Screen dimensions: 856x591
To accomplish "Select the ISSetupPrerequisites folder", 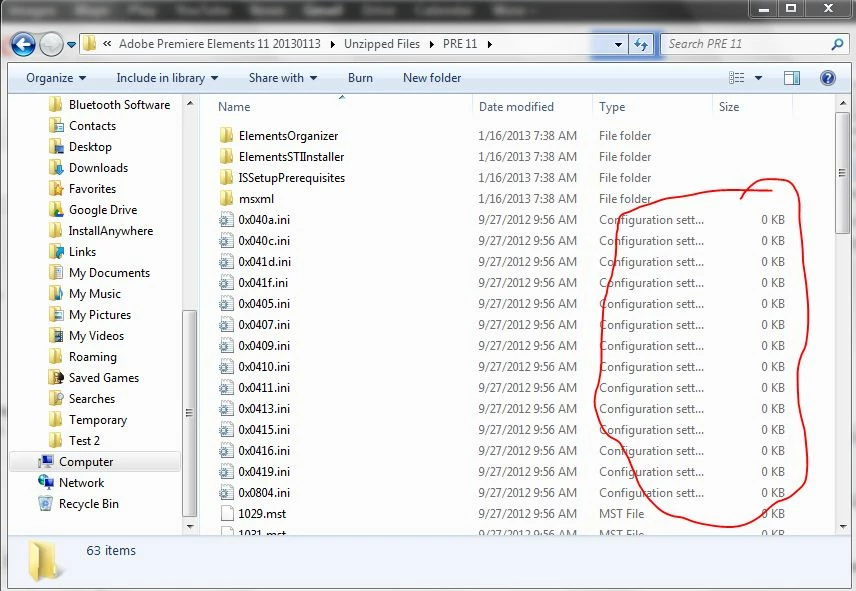I will click(x=282, y=178).
